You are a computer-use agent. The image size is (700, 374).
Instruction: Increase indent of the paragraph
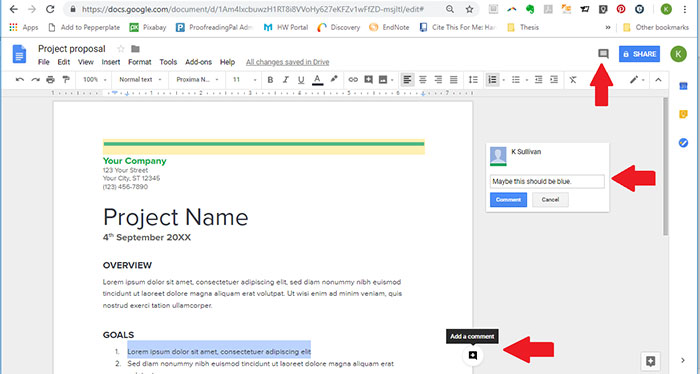(554, 80)
